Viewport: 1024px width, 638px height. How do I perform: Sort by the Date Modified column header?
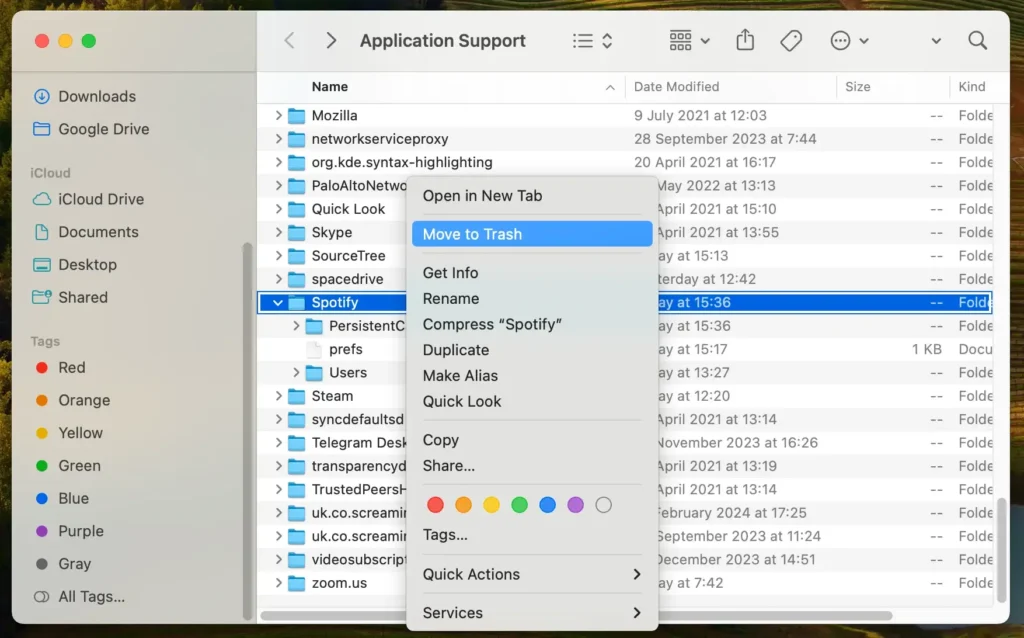click(x=677, y=87)
